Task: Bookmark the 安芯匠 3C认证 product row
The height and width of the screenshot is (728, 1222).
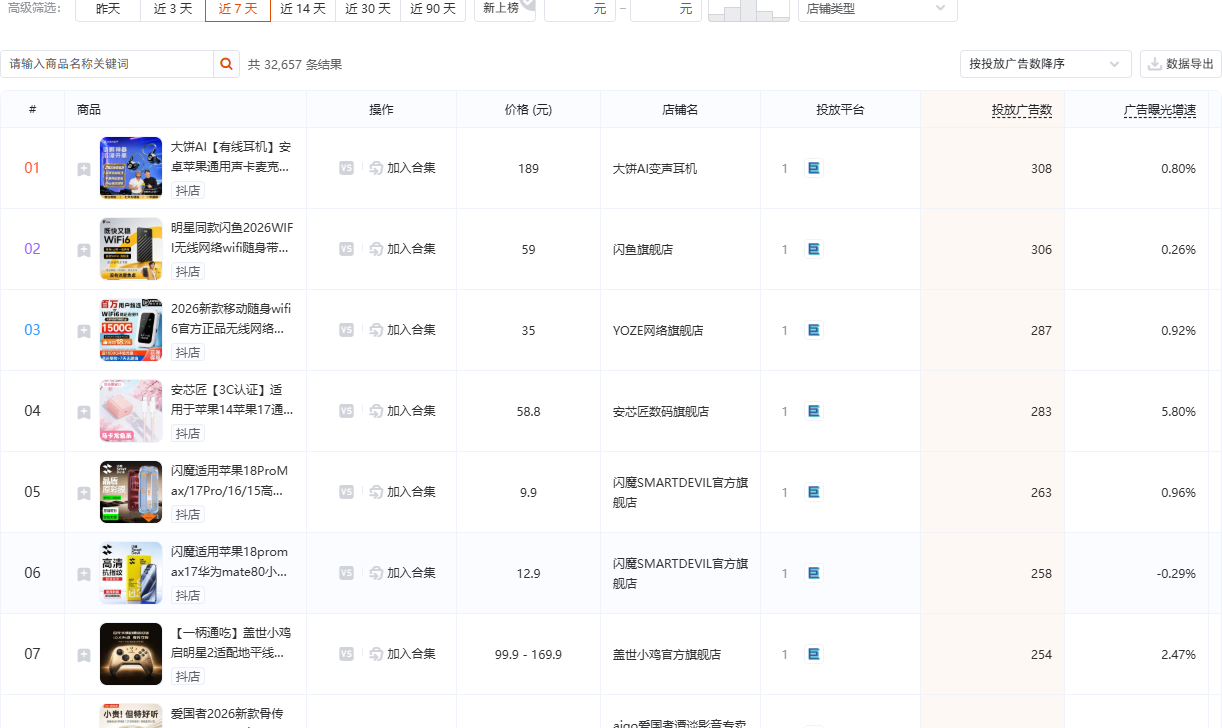Action: pyautogui.click(x=84, y=412)
